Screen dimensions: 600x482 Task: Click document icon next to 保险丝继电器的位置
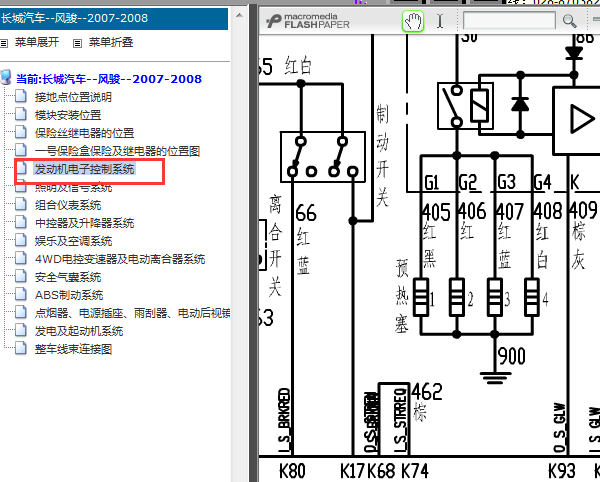pos(21,132)
